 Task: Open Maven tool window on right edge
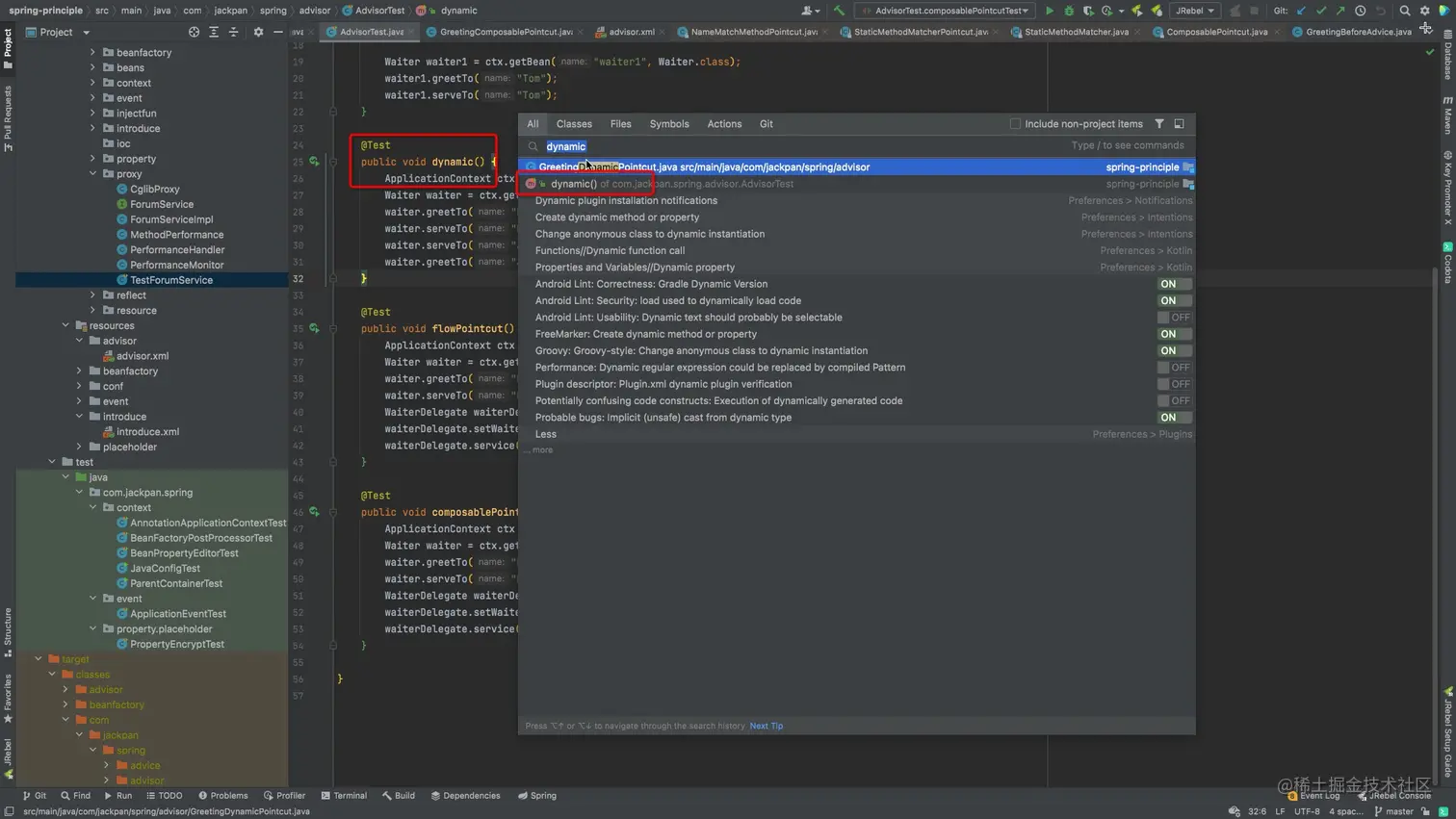[x=1447, y=115]
